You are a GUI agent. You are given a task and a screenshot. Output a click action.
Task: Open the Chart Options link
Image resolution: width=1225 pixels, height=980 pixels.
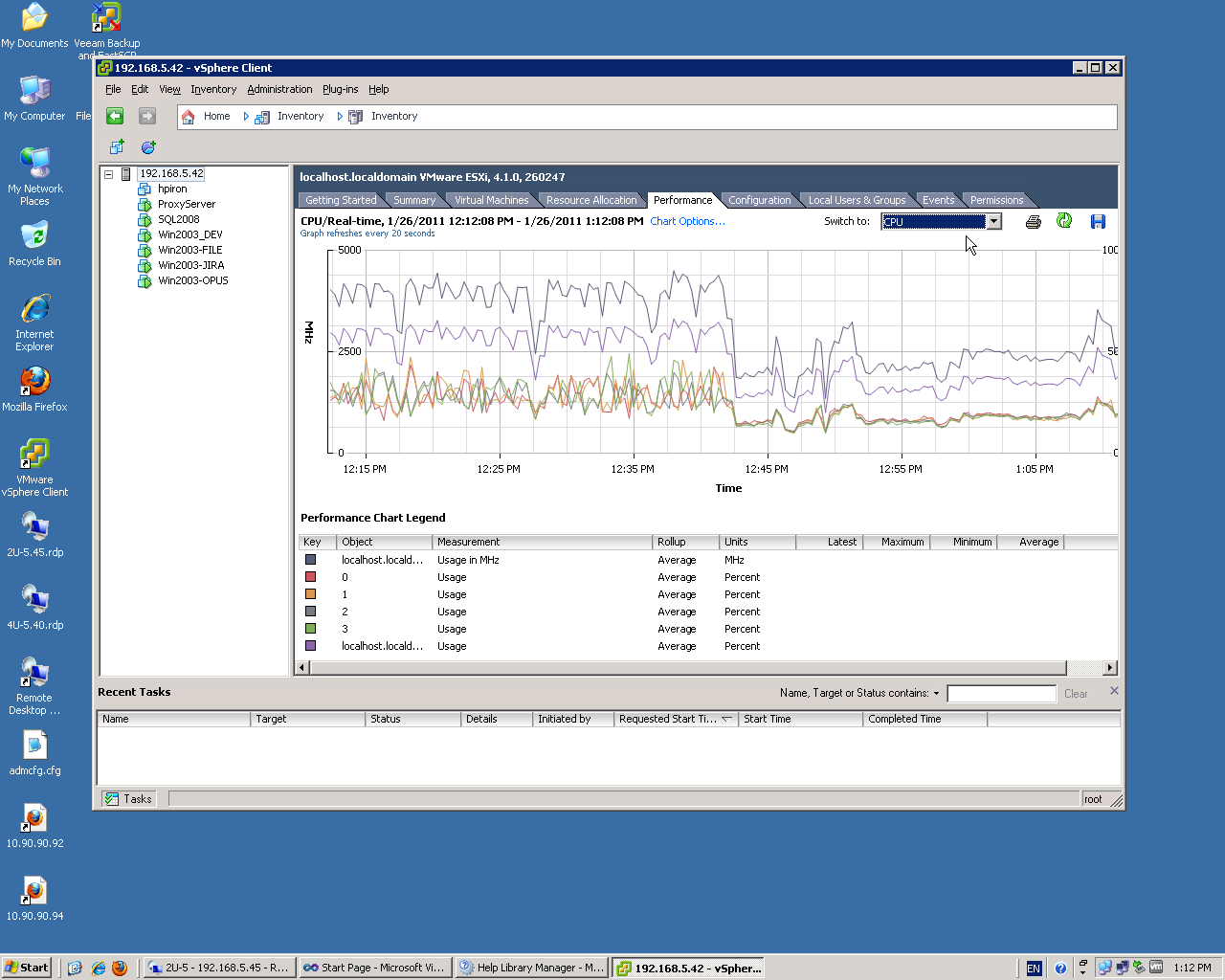click(687, 221)
